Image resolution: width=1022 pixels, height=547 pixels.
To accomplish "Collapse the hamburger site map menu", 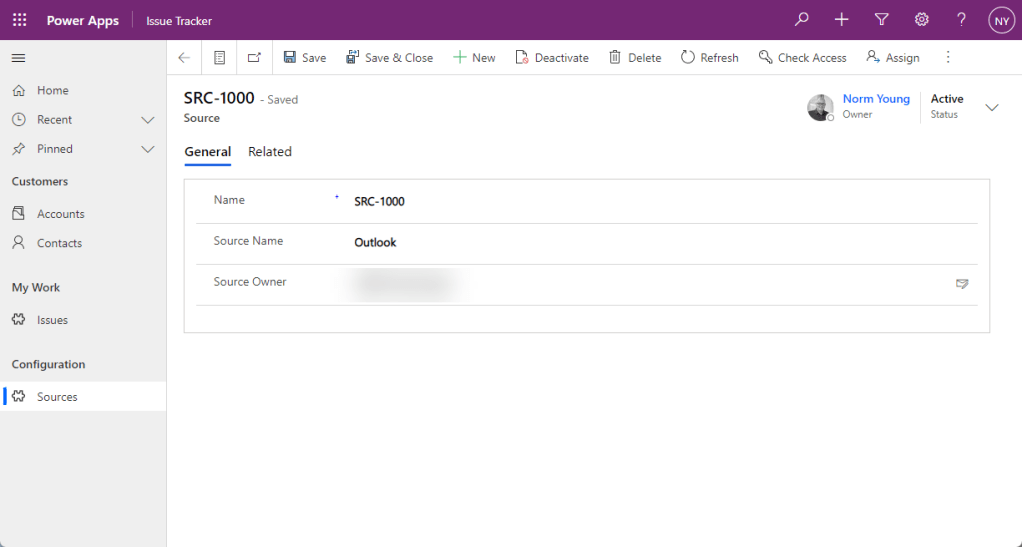I will tap(18, 58).
